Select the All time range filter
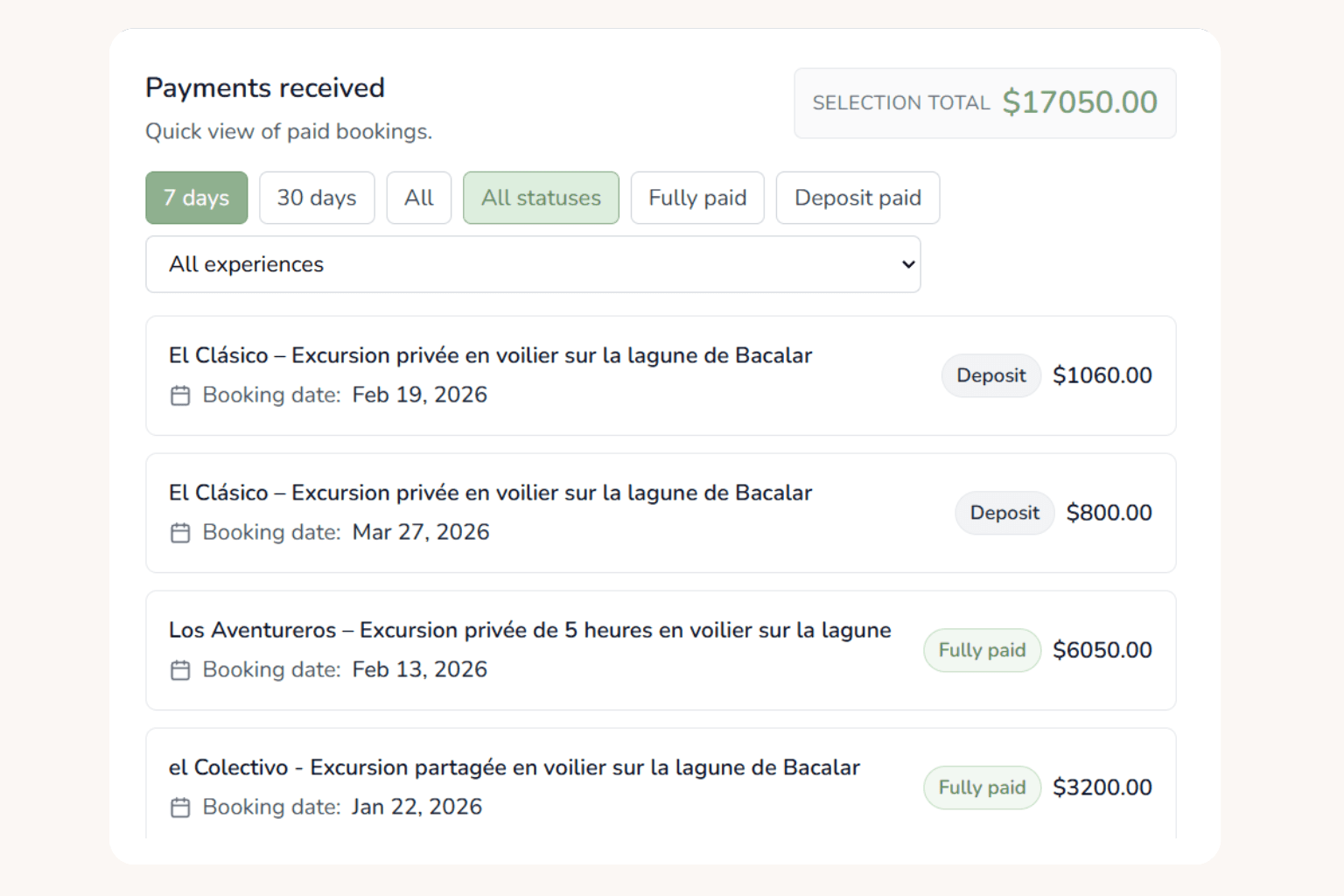 419,198
